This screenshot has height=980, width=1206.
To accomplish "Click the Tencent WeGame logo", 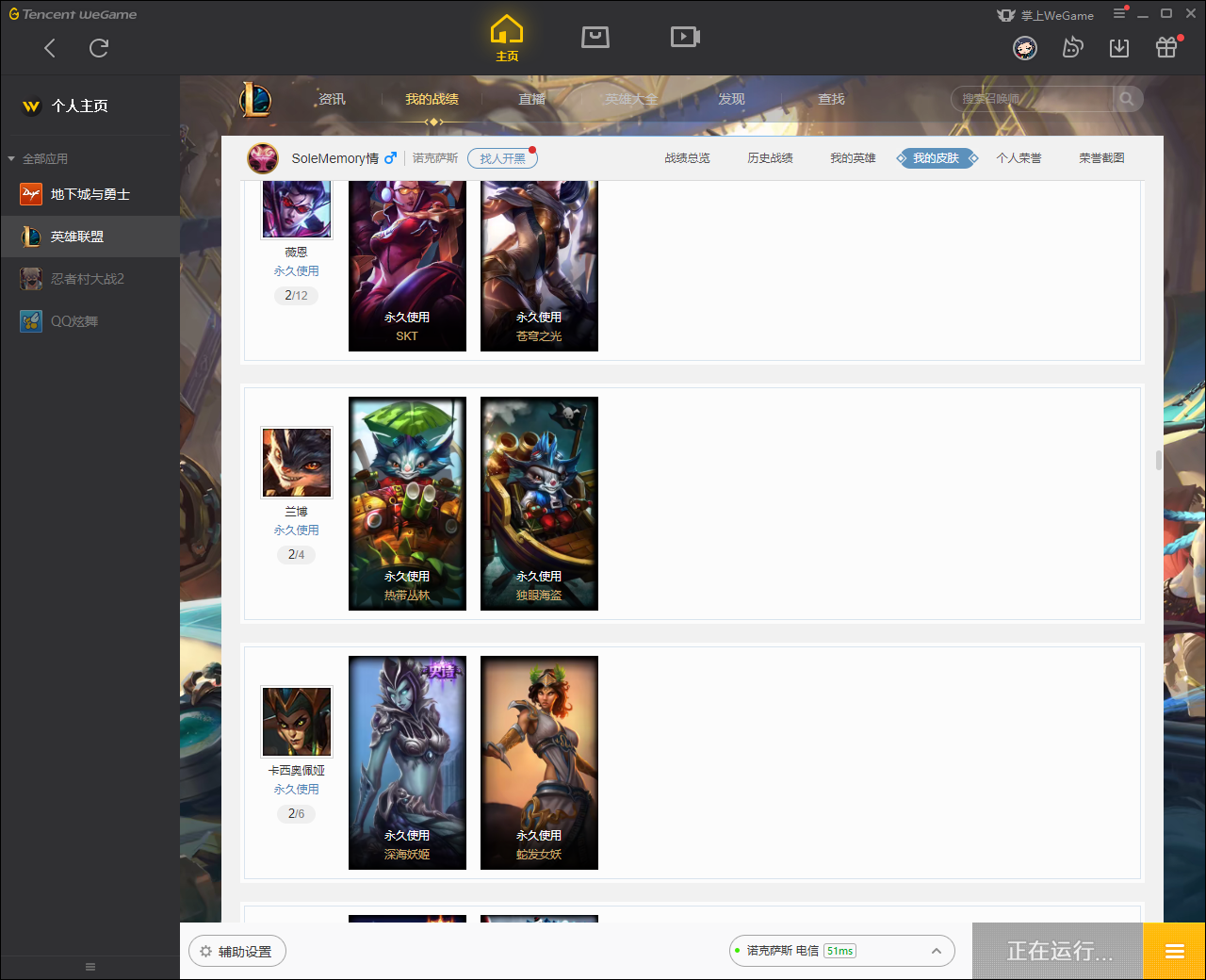I will [x=73, y=14].
